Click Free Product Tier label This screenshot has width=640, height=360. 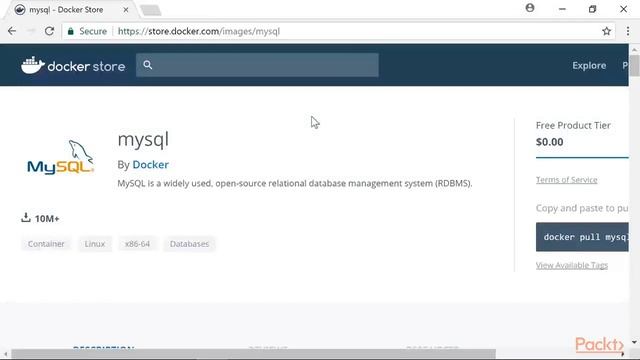[573, 125]
